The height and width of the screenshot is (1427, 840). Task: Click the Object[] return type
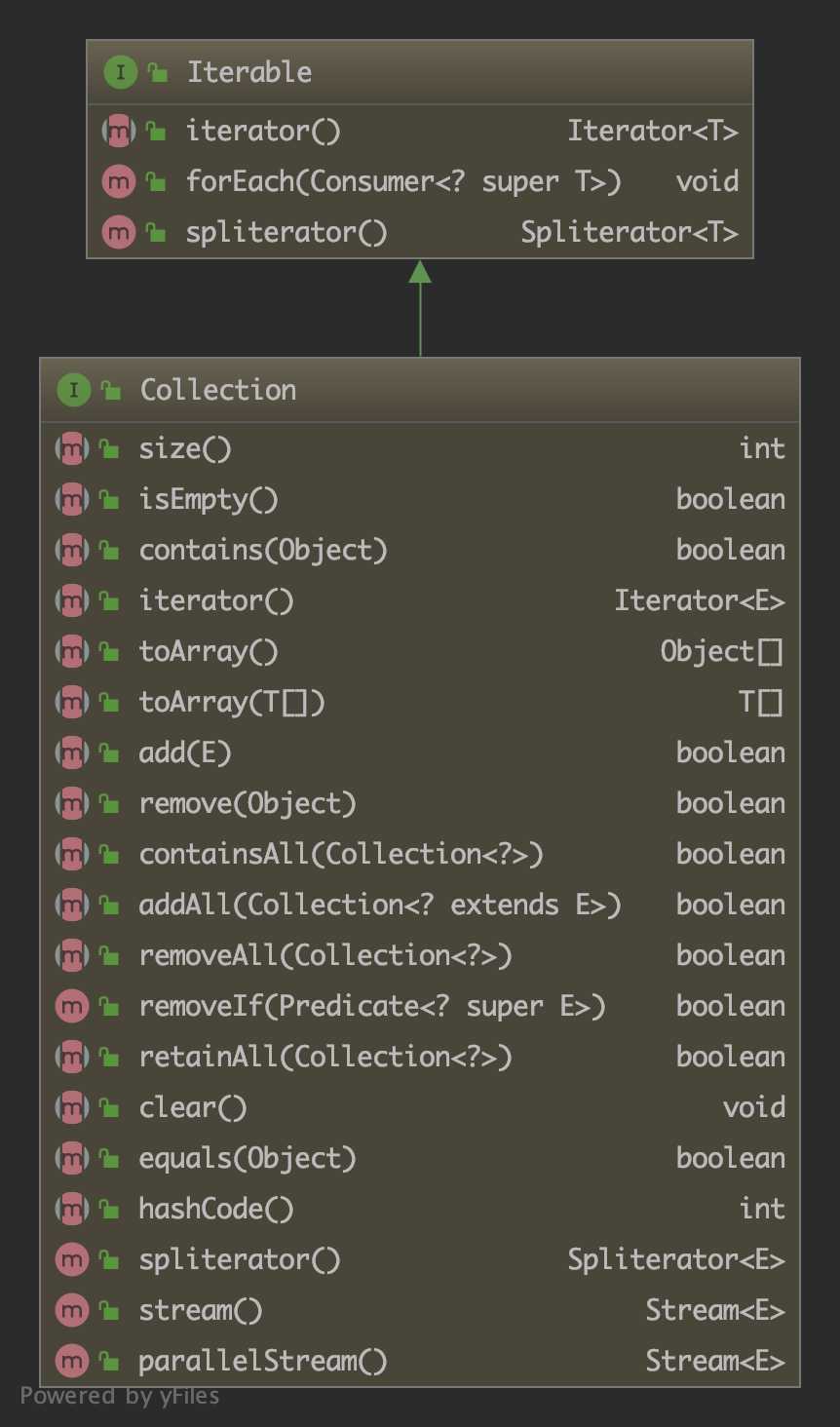722,651
